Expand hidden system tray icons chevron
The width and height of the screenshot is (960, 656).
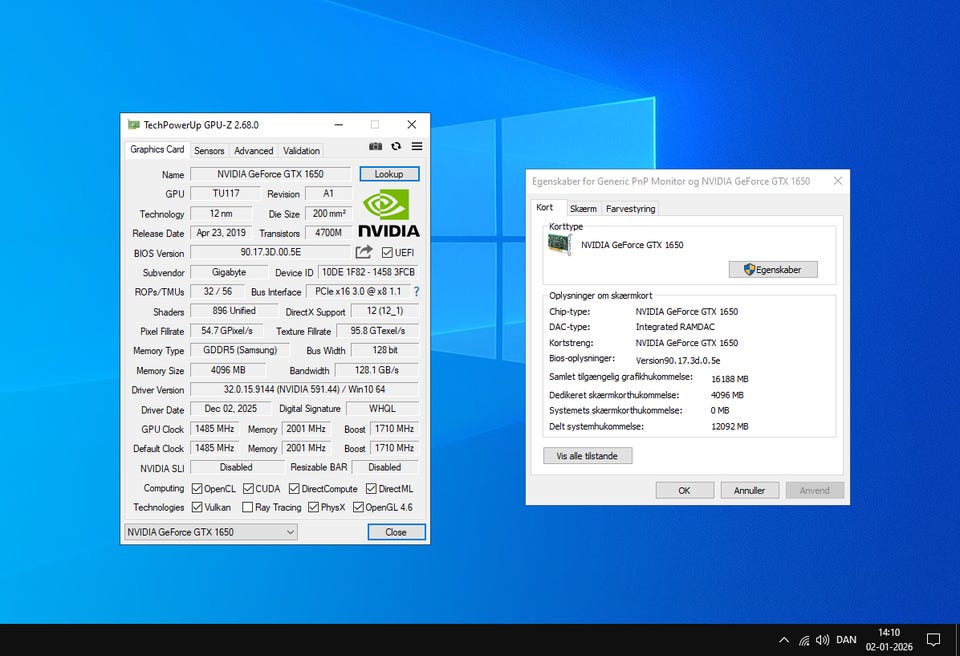(x=784, y=640)
